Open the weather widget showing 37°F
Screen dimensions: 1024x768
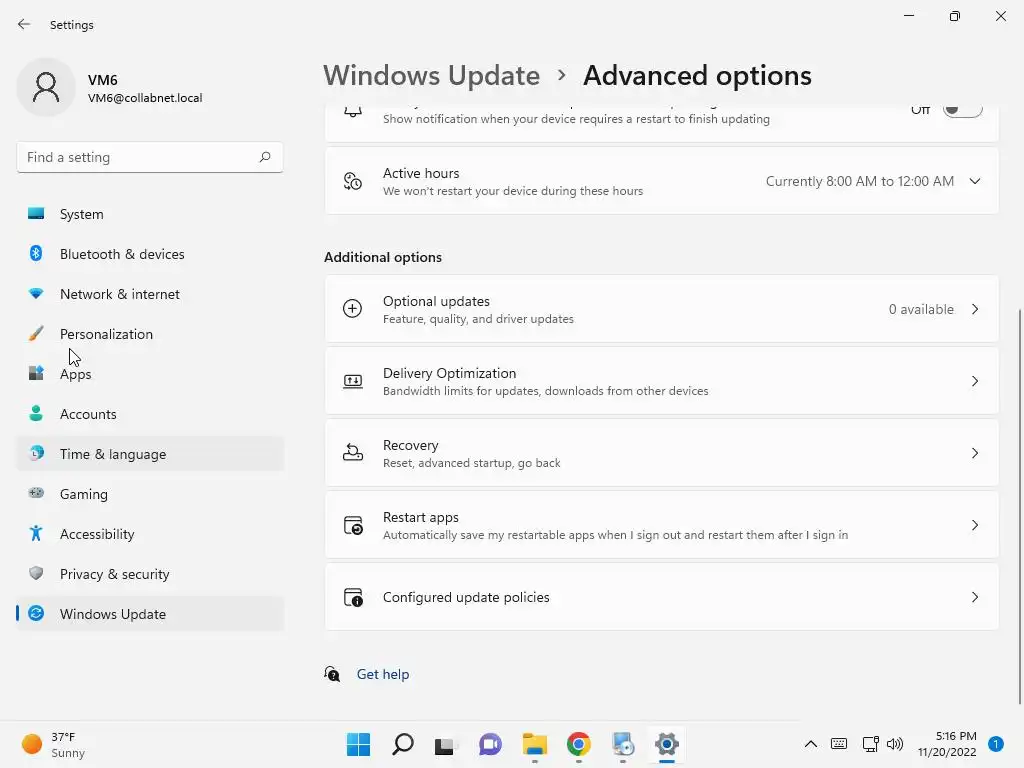pos(54,744)
